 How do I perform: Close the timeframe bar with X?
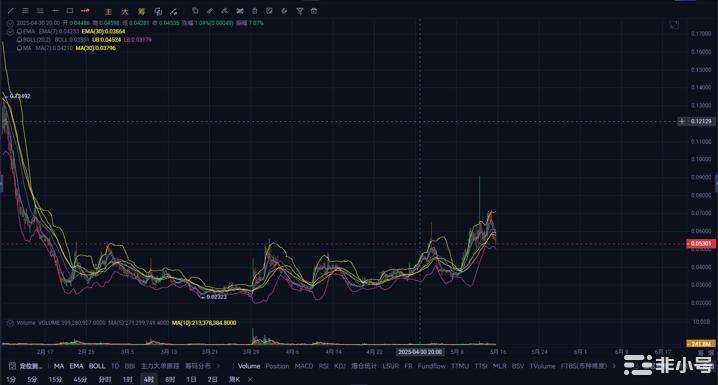[250, 380]
